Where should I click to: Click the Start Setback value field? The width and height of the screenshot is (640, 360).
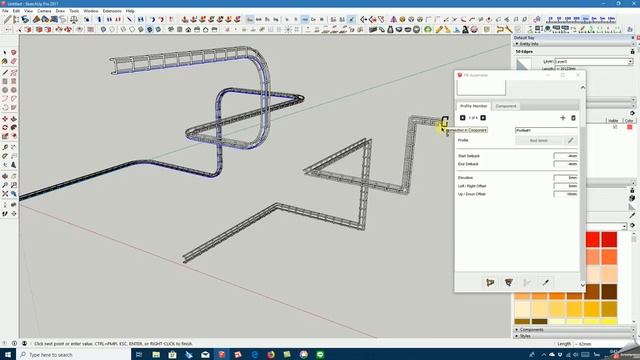coord(566,156)
